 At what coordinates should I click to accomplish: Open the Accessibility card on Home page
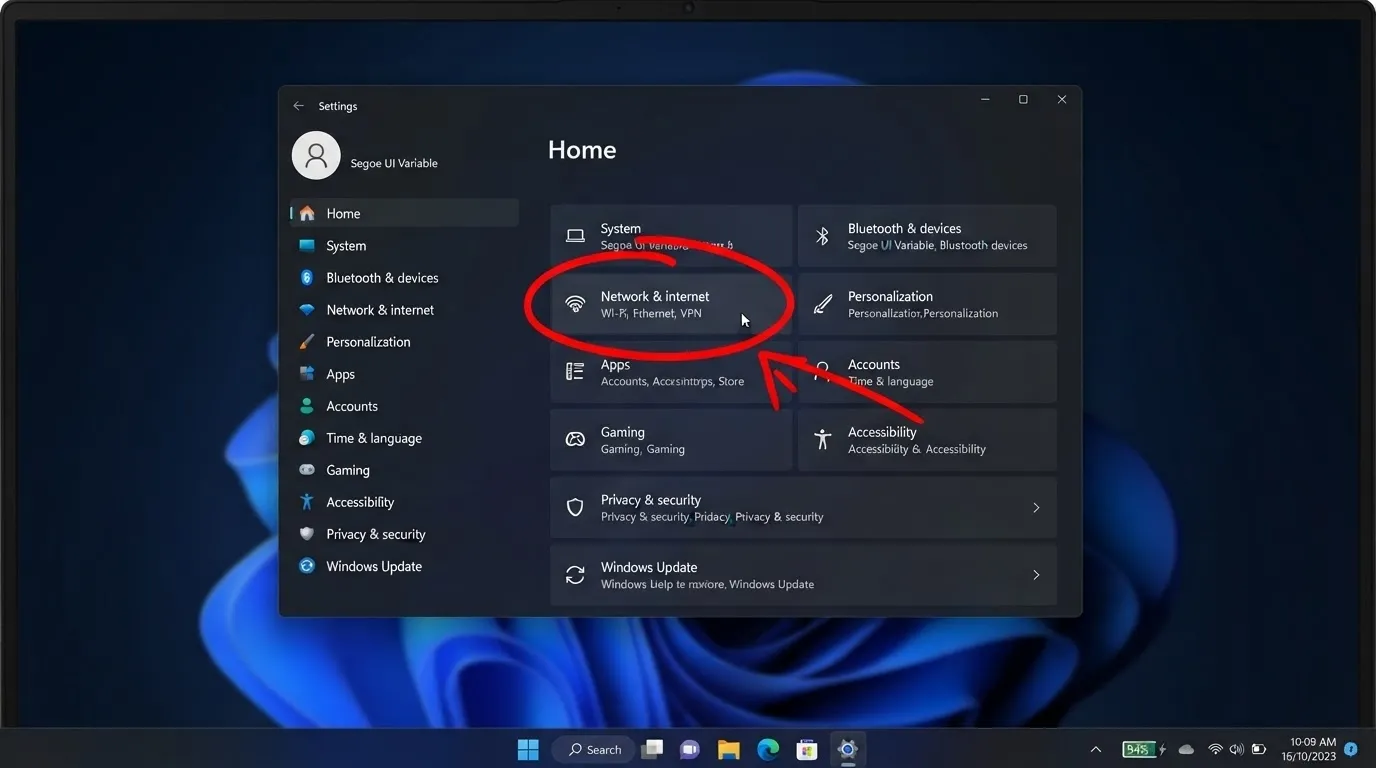pos(927,440)
